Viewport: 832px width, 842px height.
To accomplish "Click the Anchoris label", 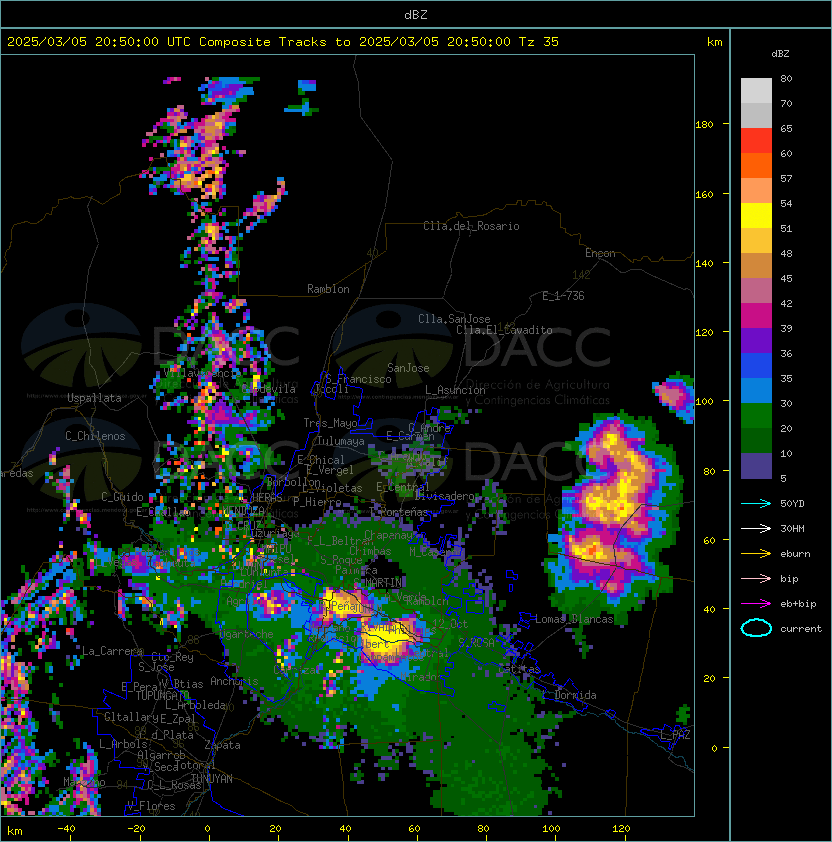I will pyautogui.click(x=234, y=681).
